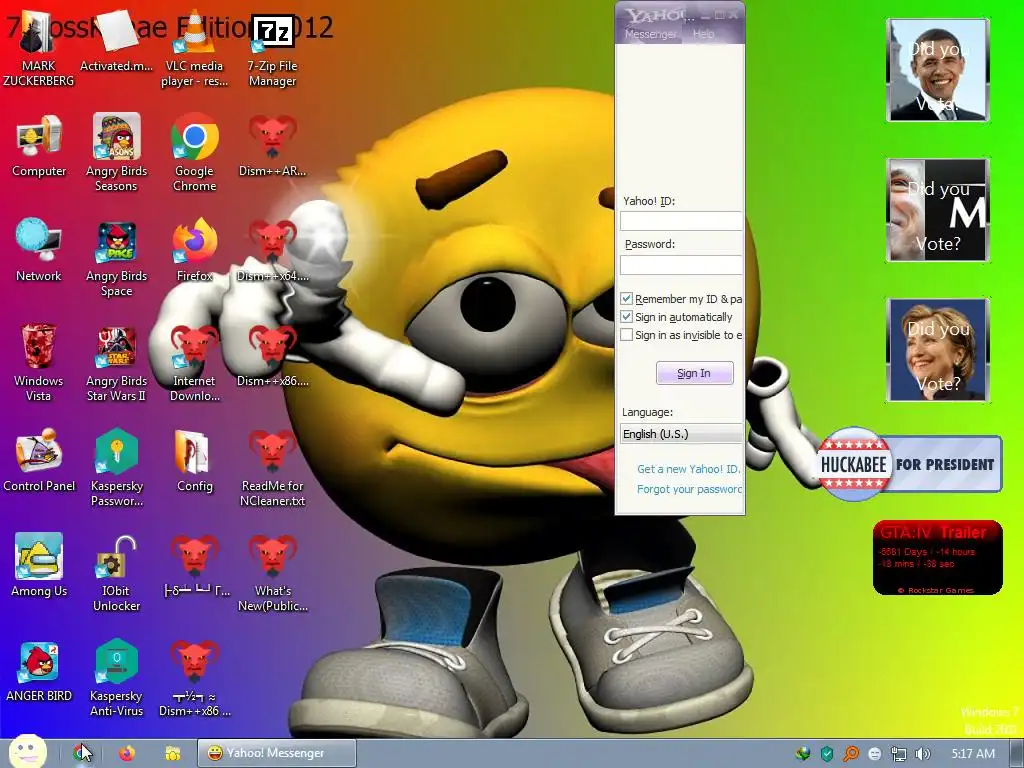Viewport: 1024px width, 768px height.
Task: Launch IObit Unlocker
Action: coord(116,573)
